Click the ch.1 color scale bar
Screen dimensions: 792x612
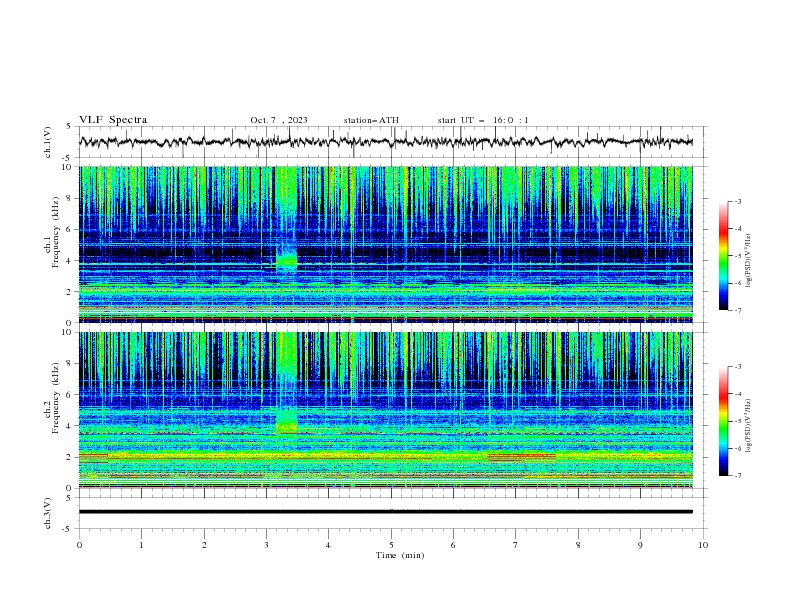coord(723,256)
